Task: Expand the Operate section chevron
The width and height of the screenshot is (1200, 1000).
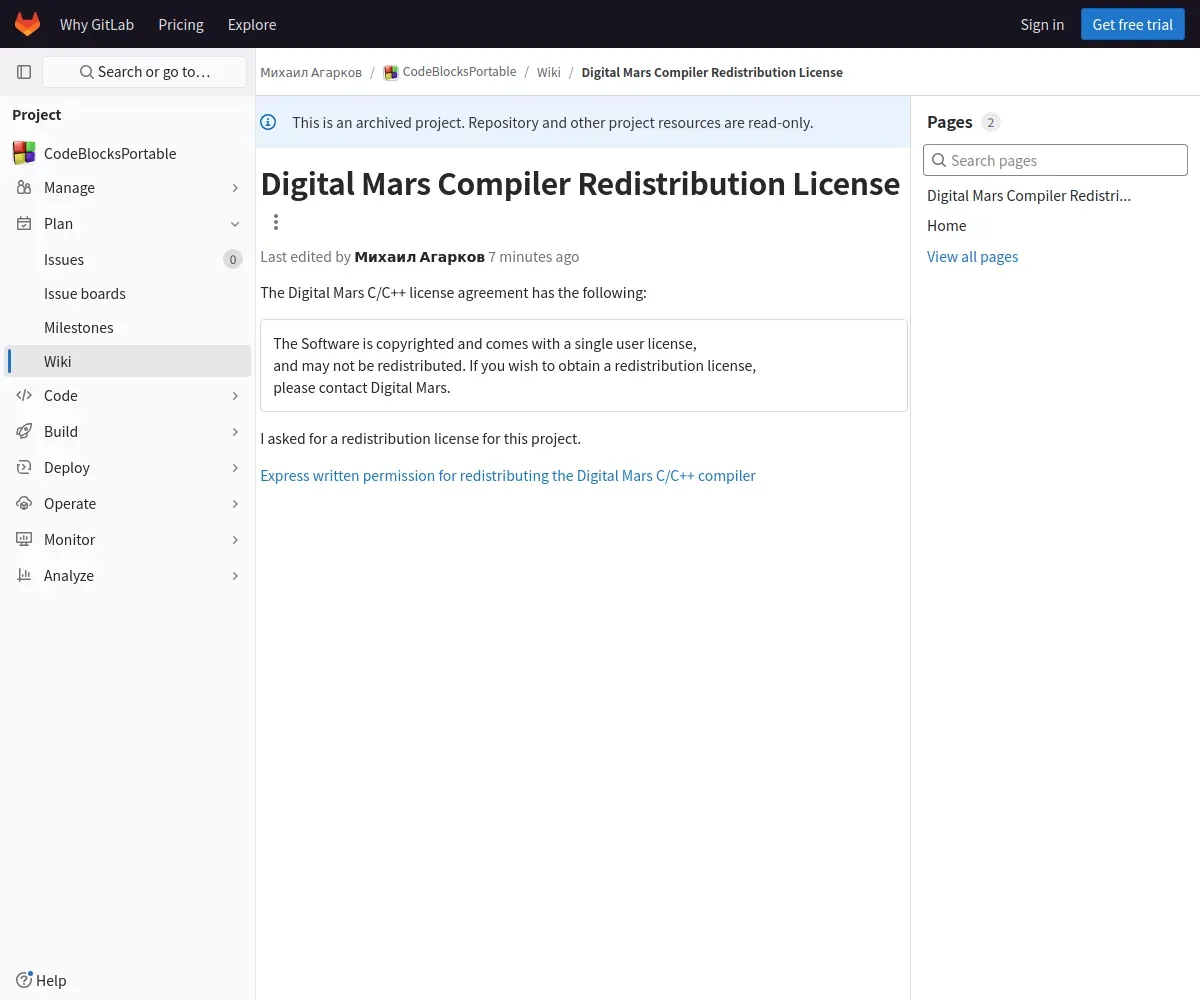Action: coord(235,504)
